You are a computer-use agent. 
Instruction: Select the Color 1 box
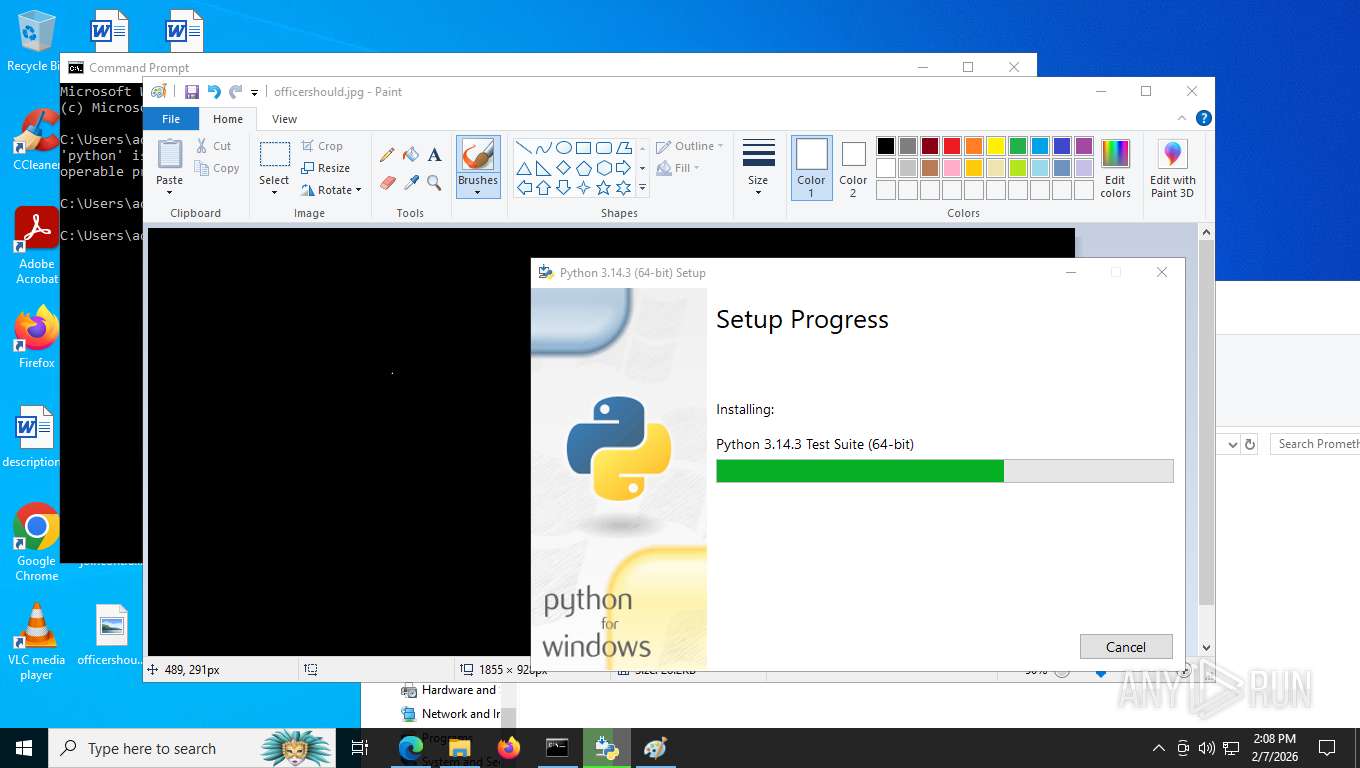(x=812, y=168)
